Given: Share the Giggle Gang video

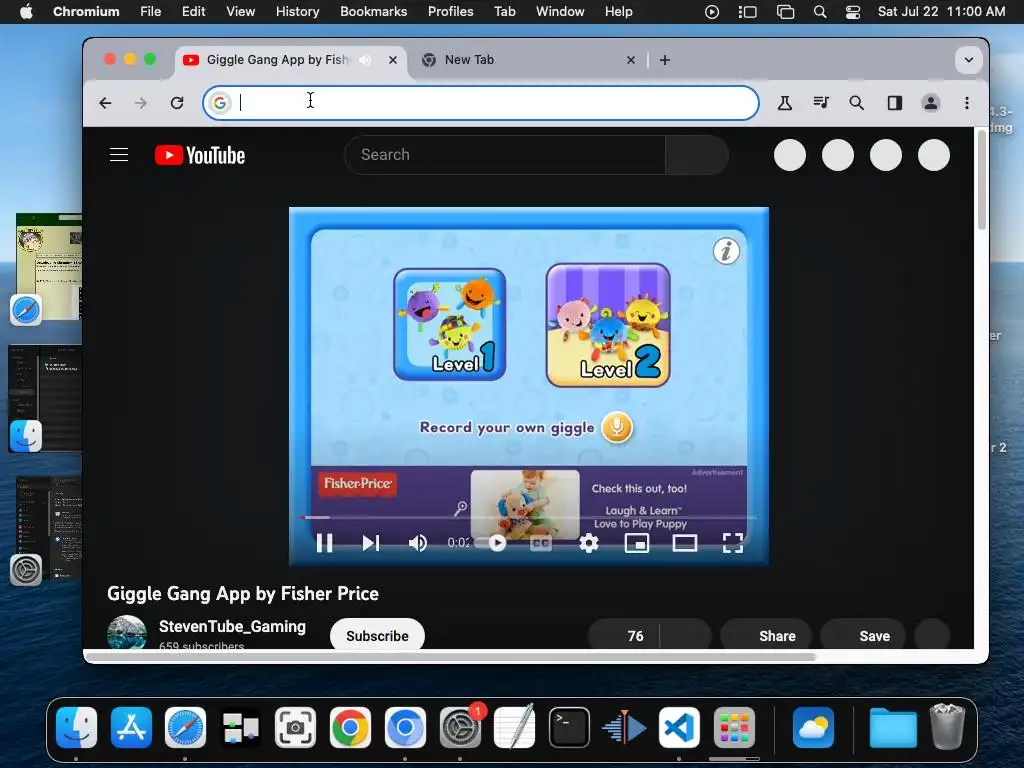Looking at the screenshot, I should 766,635.
